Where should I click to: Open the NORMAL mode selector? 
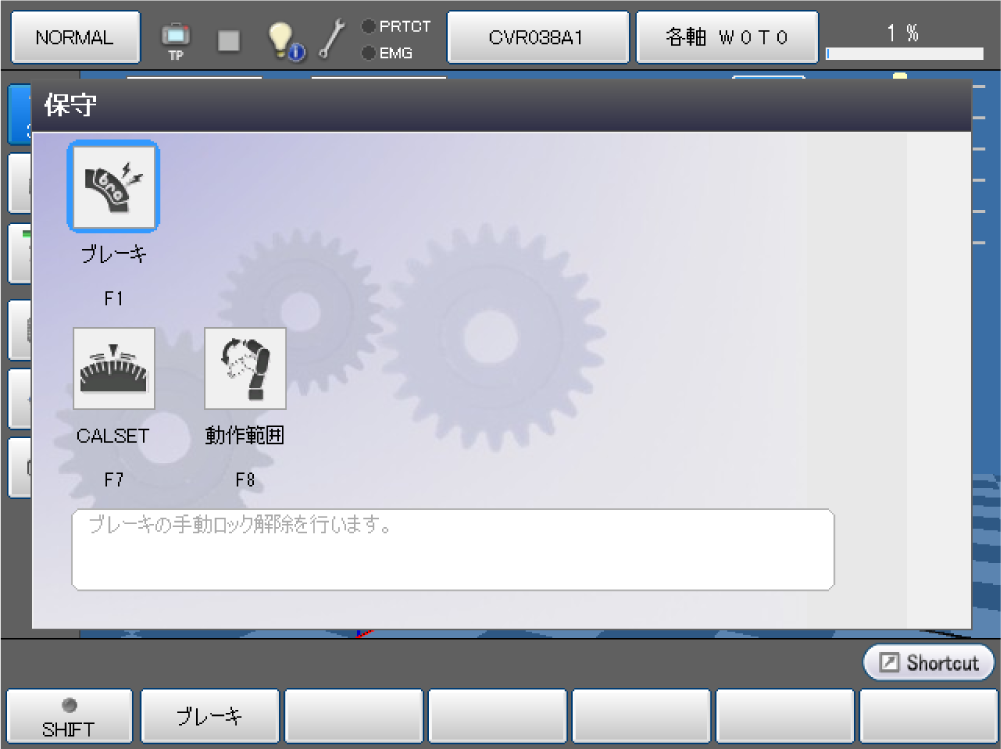click(x=75, y=38)
